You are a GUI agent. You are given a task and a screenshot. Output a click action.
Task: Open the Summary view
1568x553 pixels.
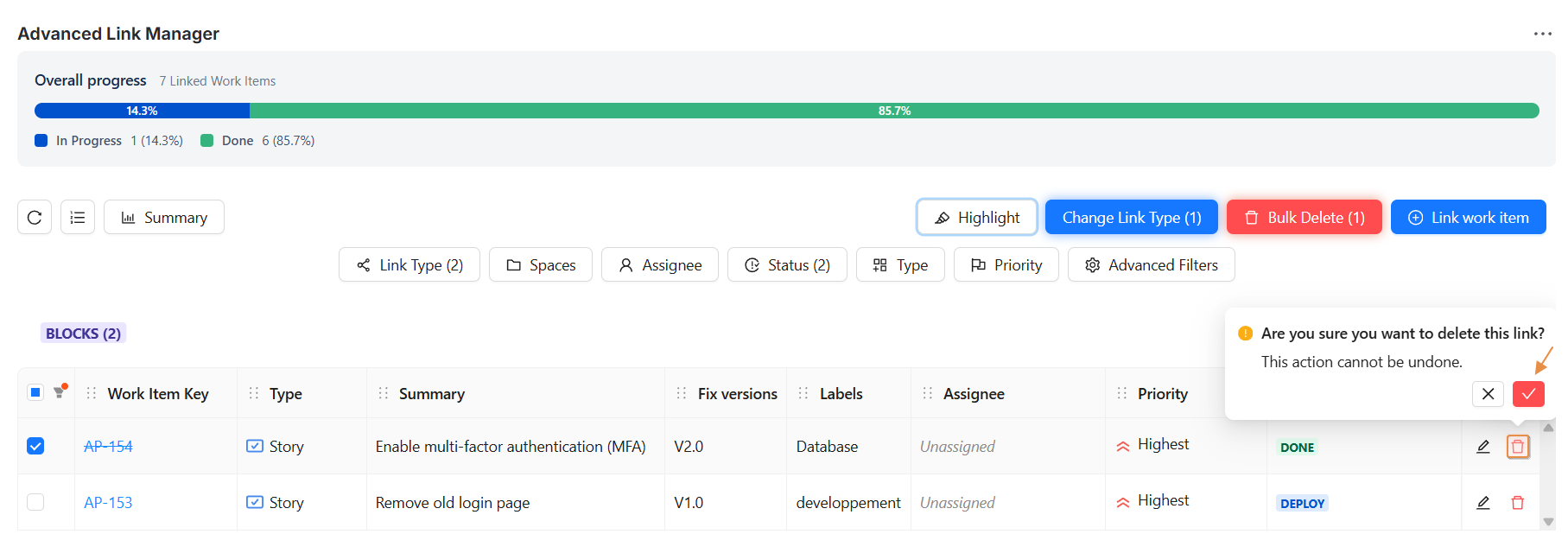pos(164,218)
